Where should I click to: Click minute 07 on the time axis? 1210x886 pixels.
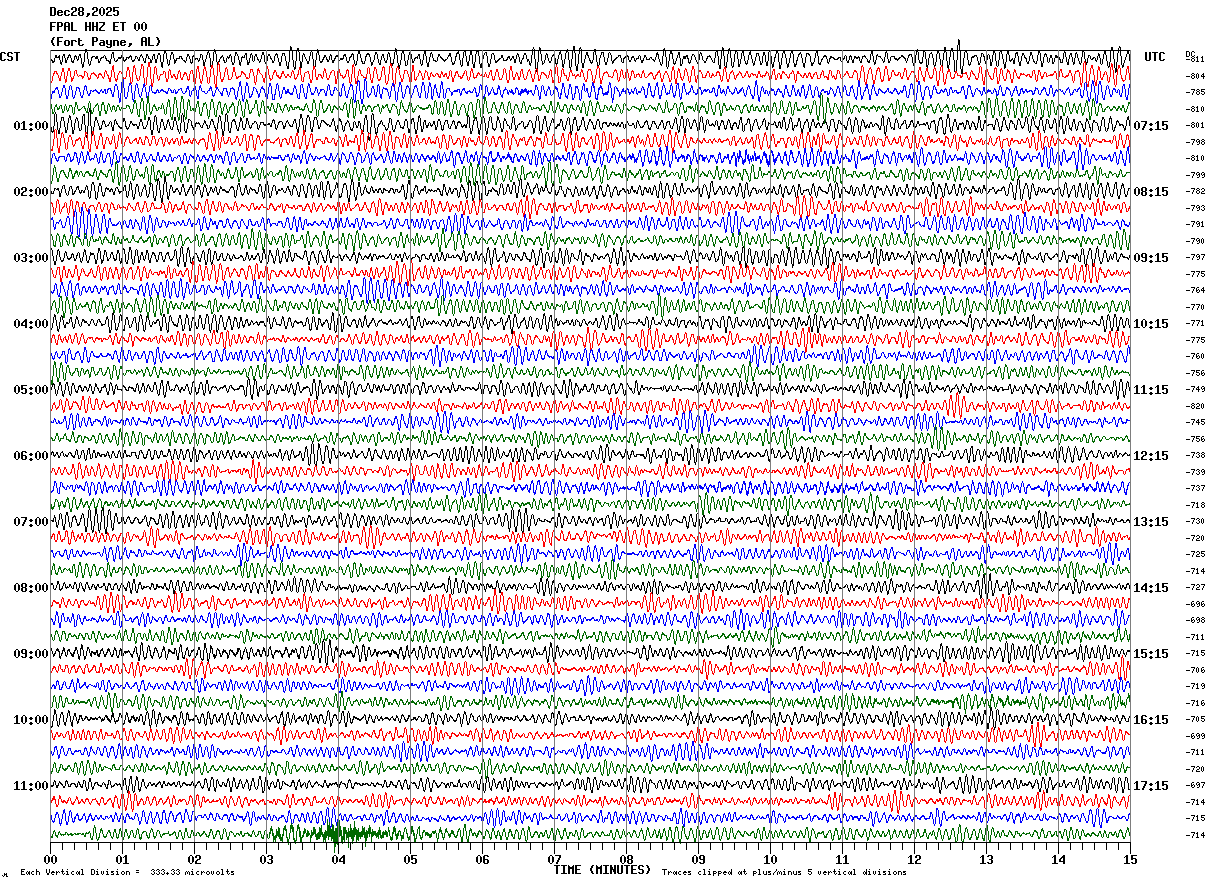pyautogui.click(x=554, y=859)
